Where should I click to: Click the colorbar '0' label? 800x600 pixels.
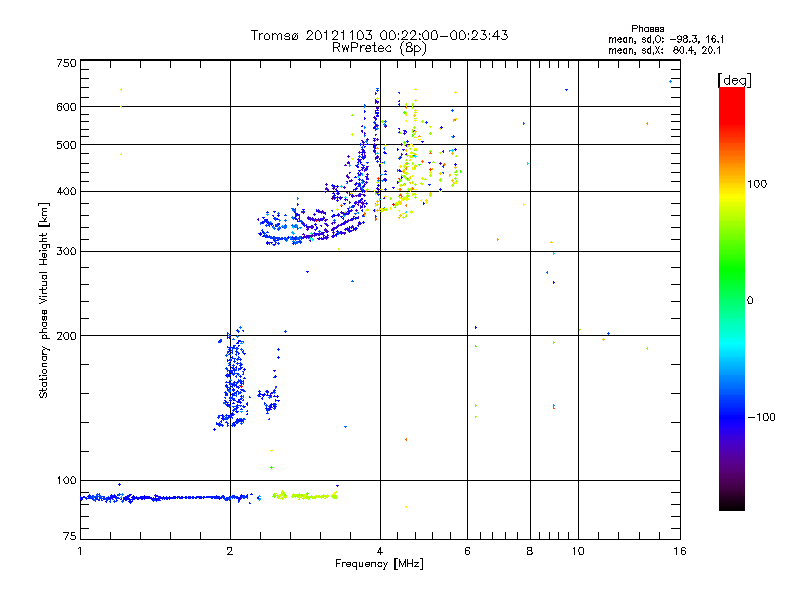750,301
